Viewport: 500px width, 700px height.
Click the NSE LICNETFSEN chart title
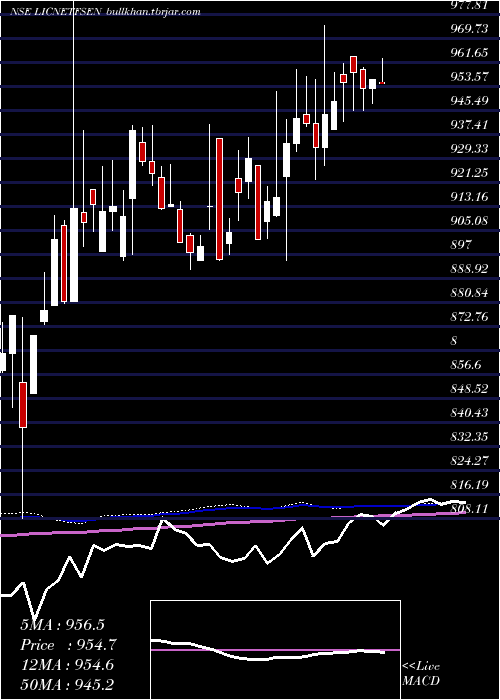(57, 12)
